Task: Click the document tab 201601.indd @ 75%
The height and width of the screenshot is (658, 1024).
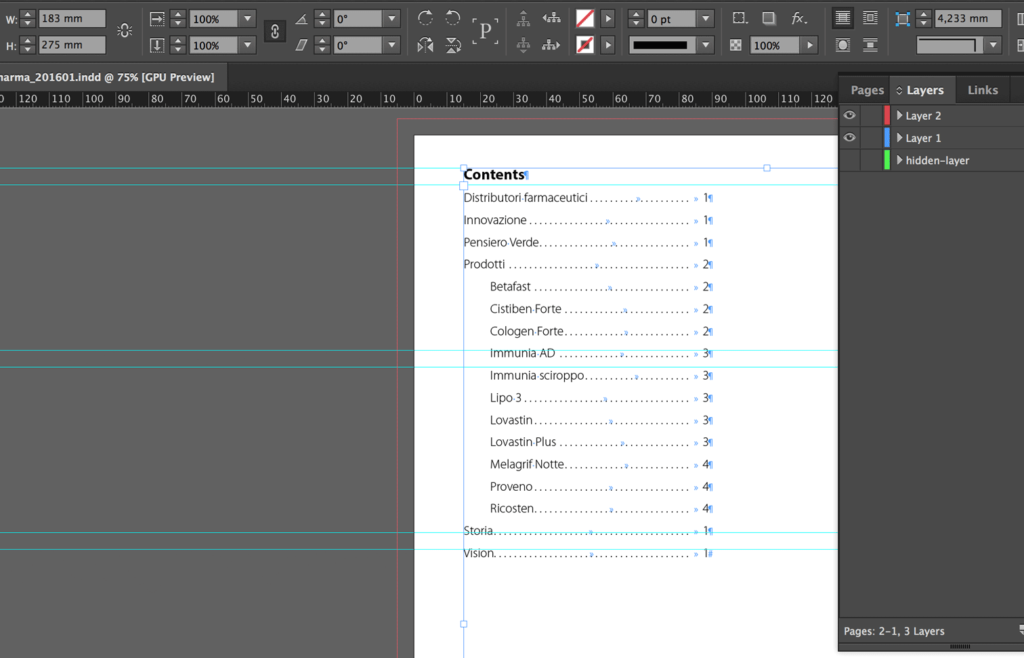Action: (107, 77)
